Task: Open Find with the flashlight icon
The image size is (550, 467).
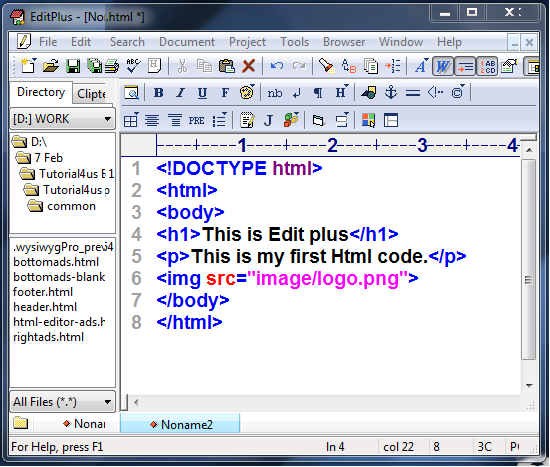Action: point(326,66)
